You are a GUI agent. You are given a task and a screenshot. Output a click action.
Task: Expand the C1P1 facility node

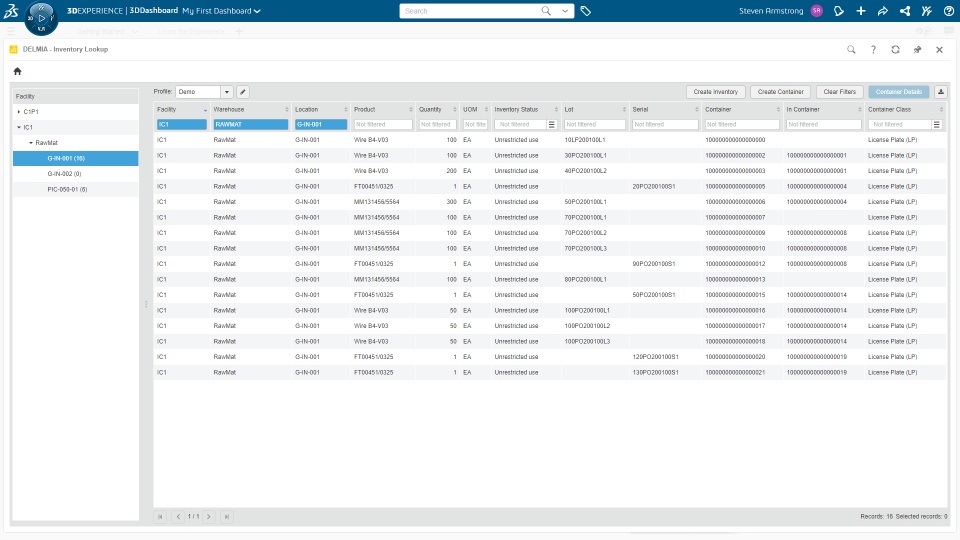coord(18,112)
